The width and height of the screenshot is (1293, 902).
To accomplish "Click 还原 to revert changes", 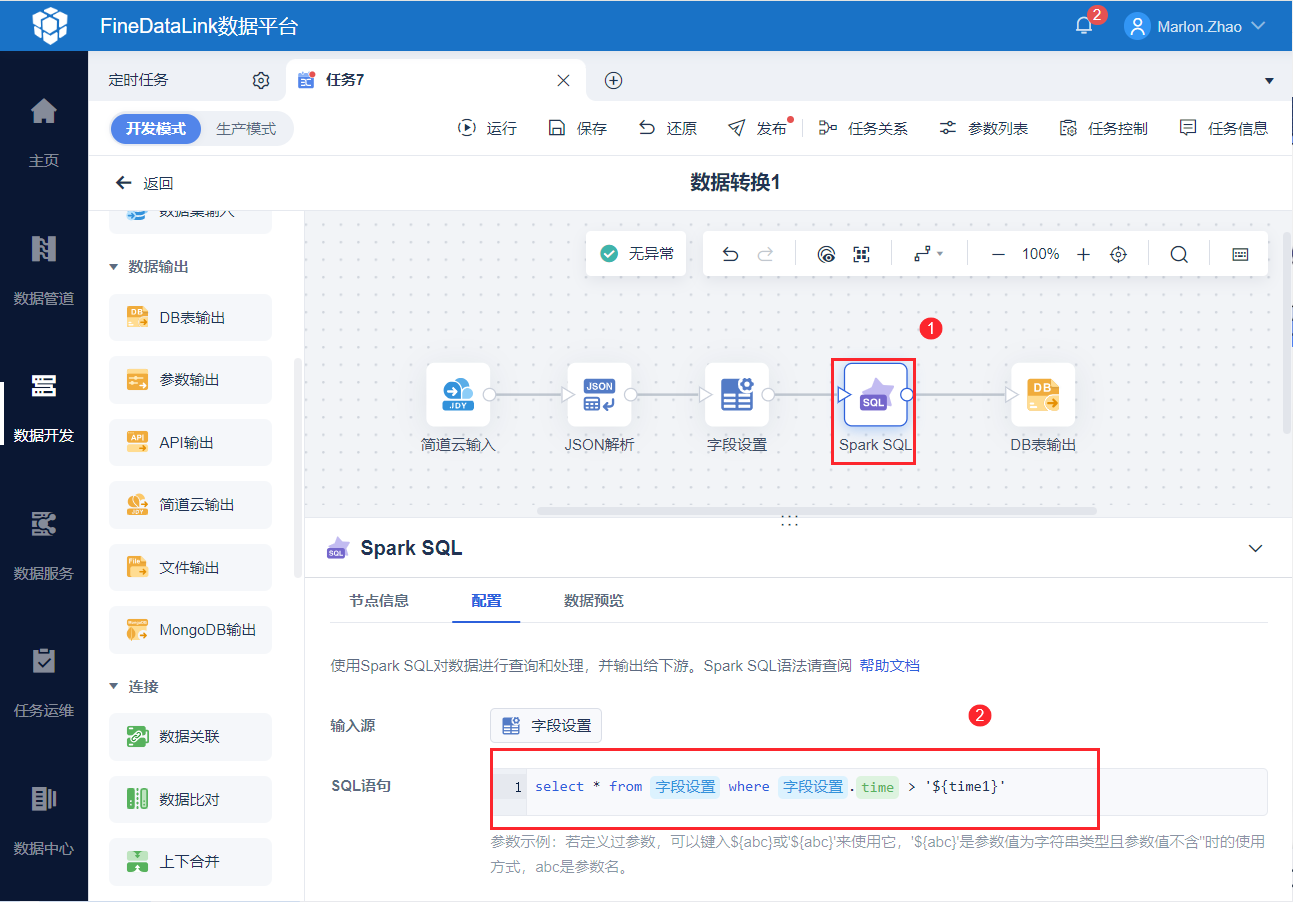I will (668, 128).
